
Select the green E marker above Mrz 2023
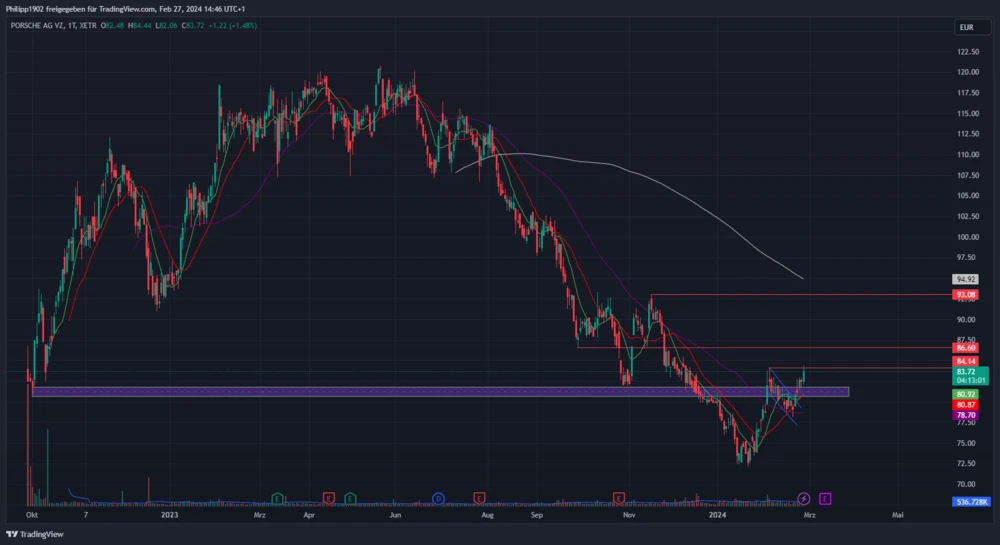point(277,498)
